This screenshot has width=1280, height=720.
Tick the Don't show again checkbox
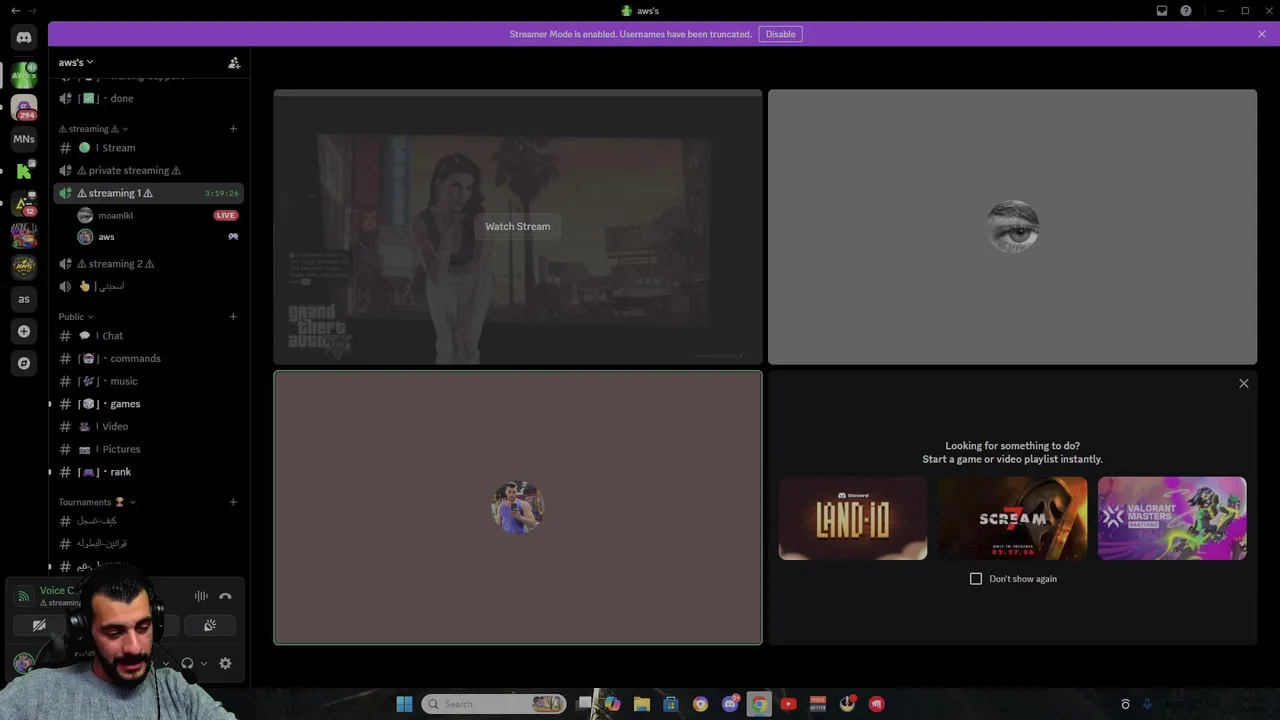(x=976, y=579)
